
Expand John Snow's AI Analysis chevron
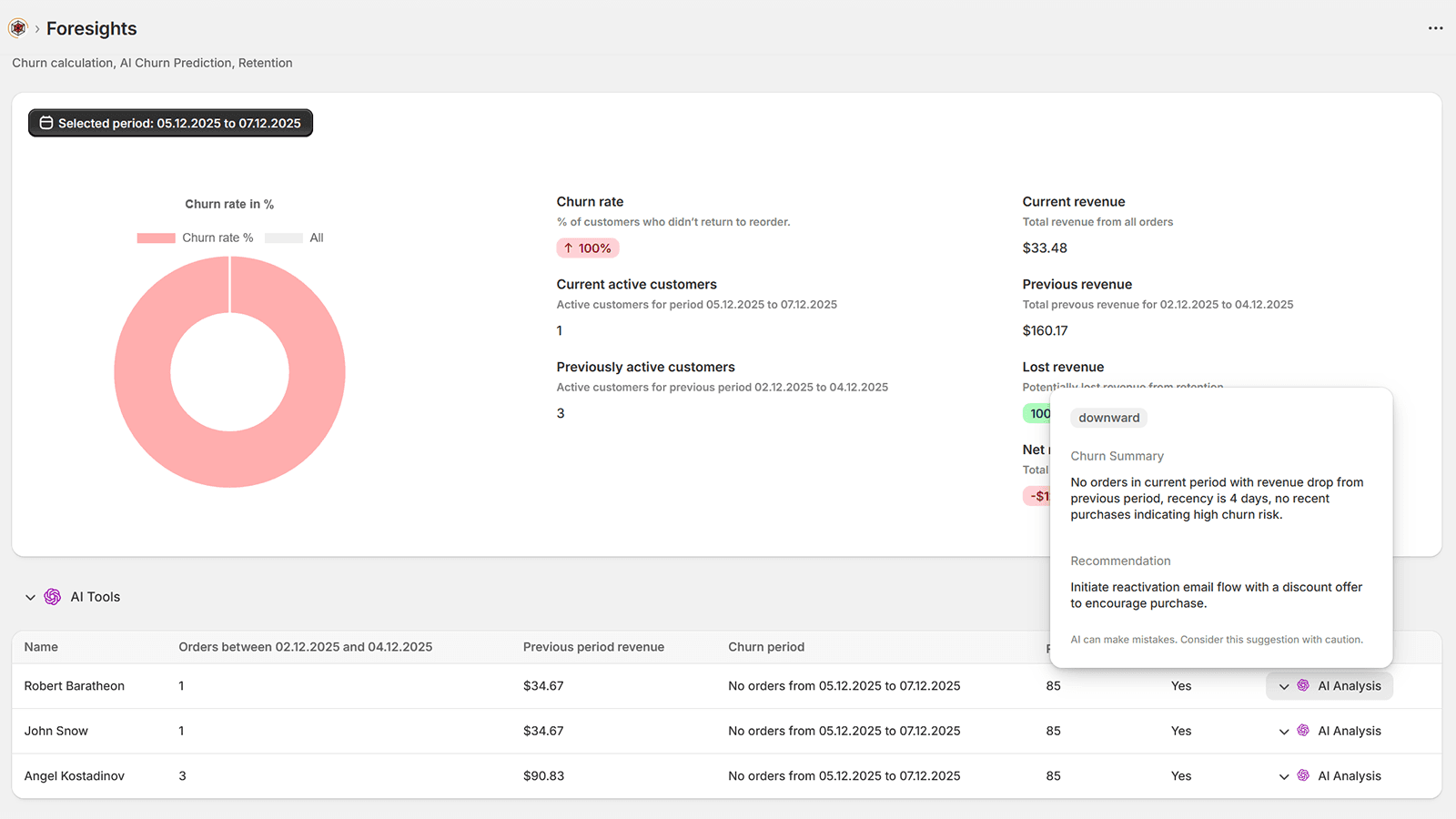click(1284, 732)
